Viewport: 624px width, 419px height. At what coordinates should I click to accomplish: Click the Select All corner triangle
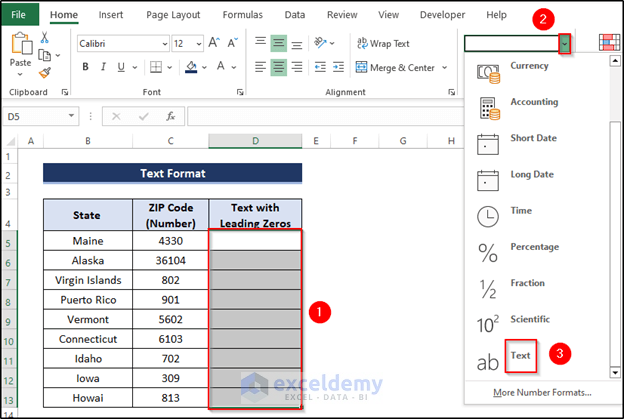click(x=12, y=141)
